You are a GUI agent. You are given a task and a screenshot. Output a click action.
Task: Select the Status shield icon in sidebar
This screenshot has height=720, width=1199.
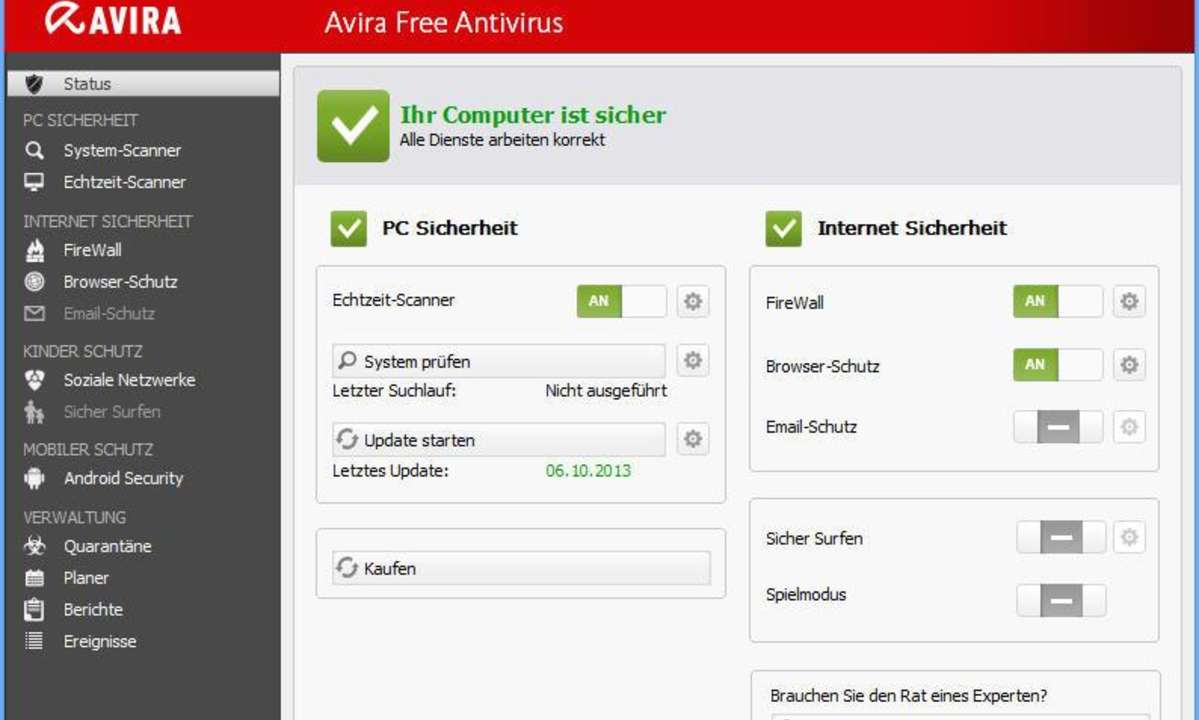pyautogui.click(x=34, y=84)
